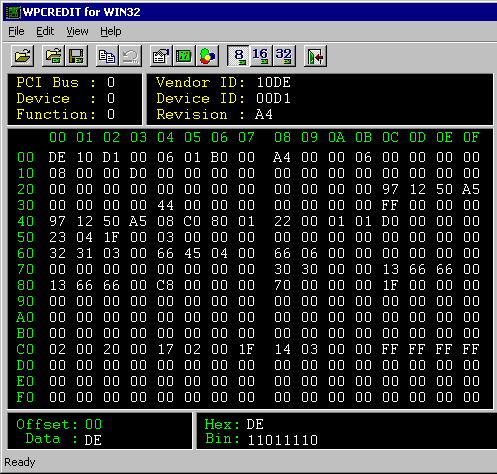
Task: Open the View menu
Action: coord(77,31)
